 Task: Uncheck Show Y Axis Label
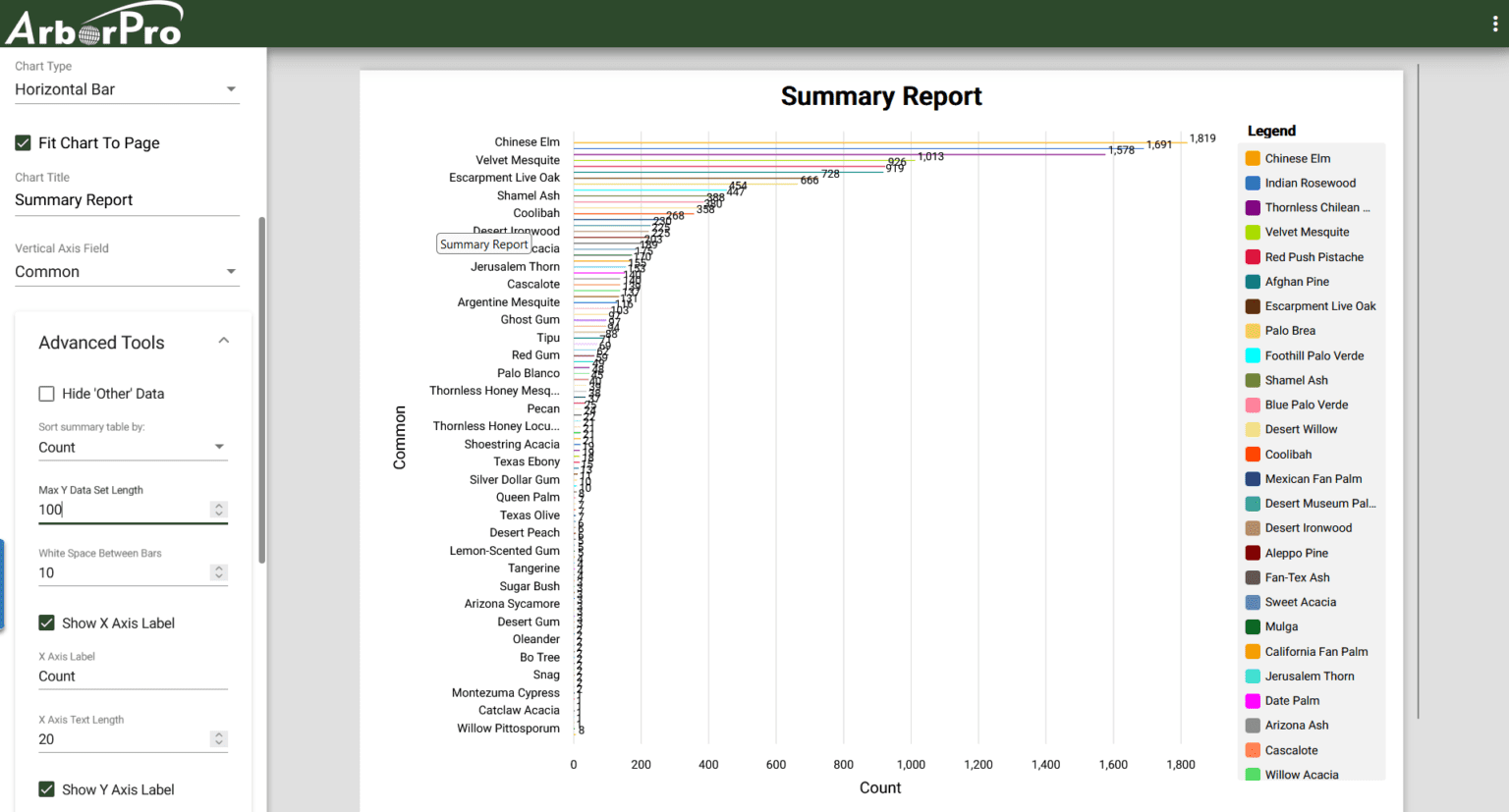[x=46, y=789]
